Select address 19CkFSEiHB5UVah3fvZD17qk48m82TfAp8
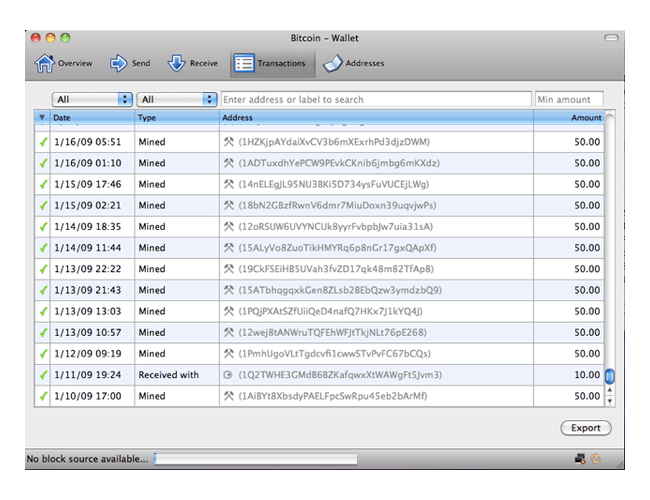Screen dimensions: 650x500 point(336,269)
